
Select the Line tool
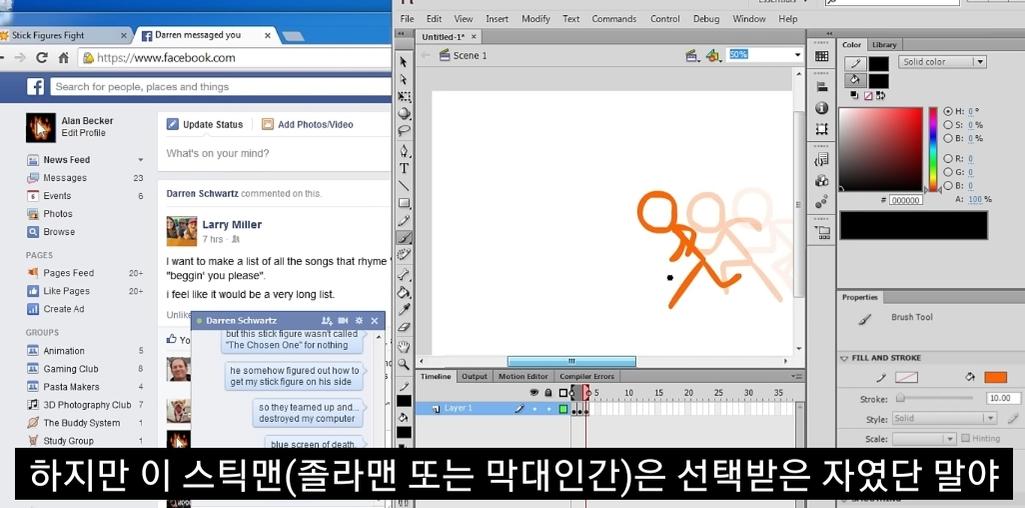click(404, 186)
